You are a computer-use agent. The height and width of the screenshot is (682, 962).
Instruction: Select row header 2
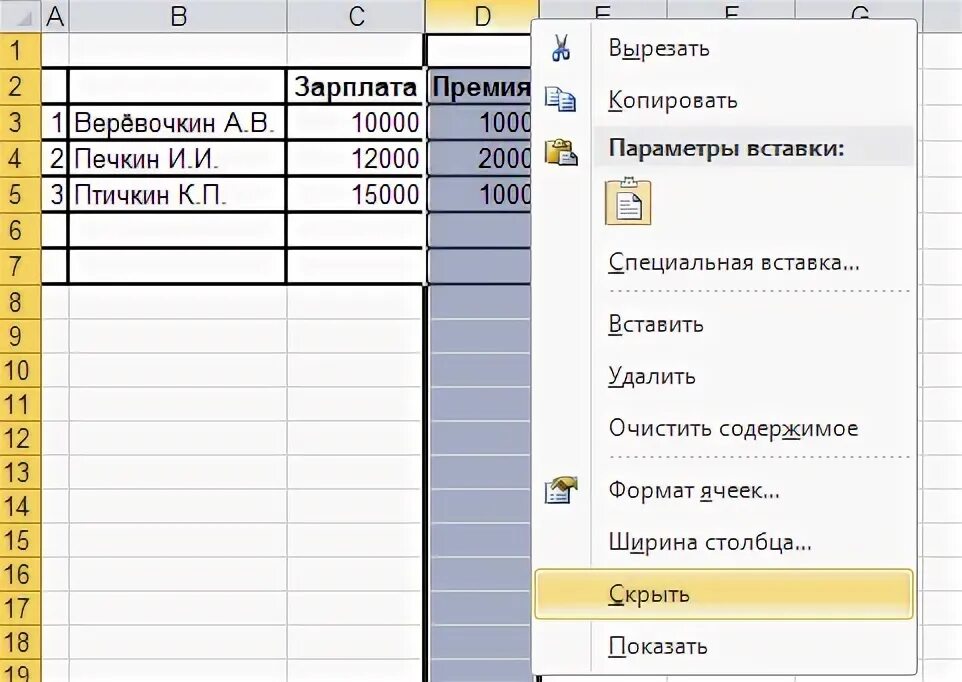[x=20, y=86]
